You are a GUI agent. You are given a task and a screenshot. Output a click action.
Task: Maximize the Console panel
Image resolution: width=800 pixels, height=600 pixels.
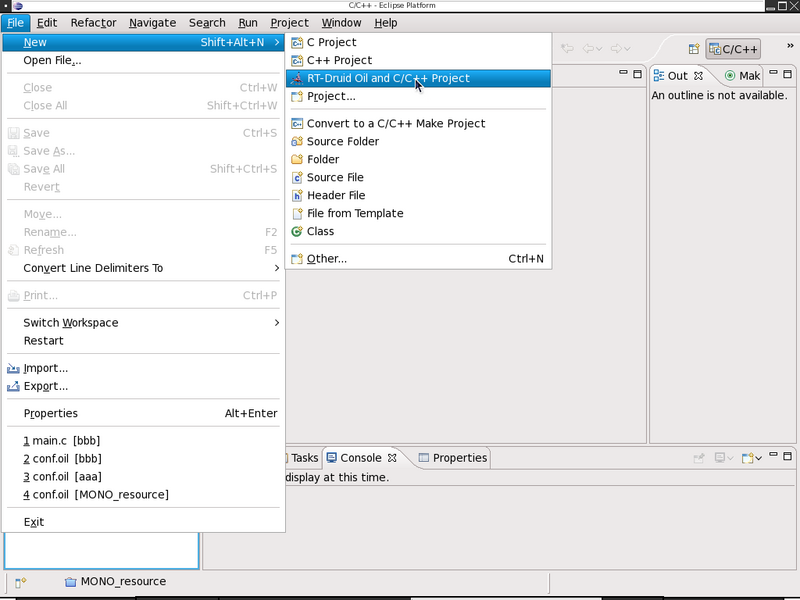point(788,456)
